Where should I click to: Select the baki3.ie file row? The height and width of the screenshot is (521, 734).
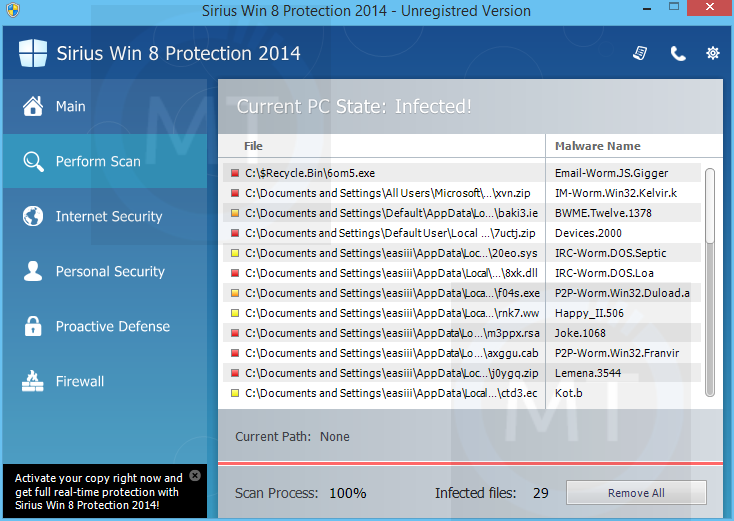[x=461, y=213]
